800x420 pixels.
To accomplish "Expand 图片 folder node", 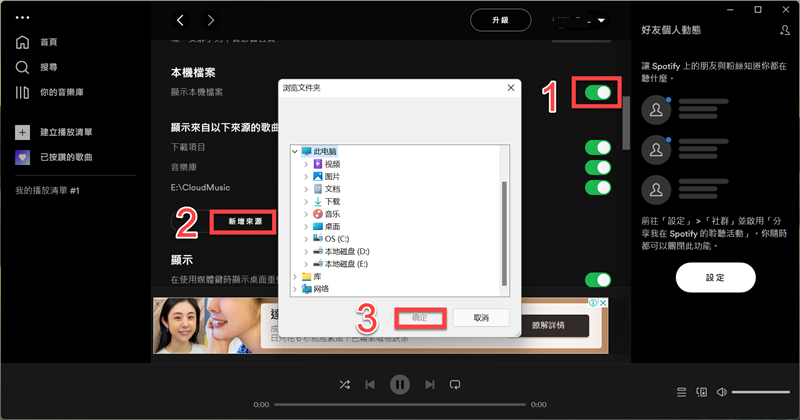I will (306, 177).
